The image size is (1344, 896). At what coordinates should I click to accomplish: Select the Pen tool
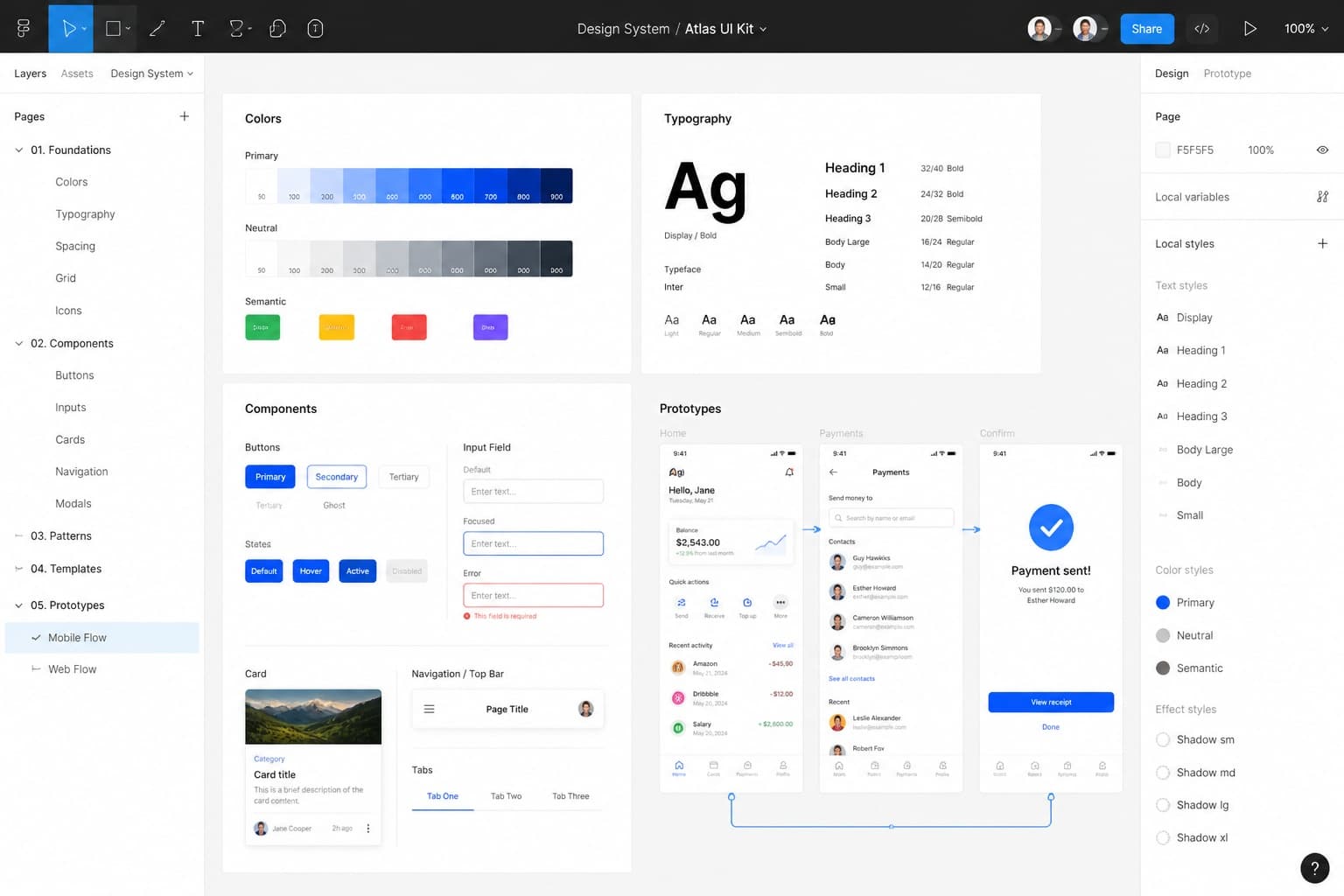(x=157, y=29)
